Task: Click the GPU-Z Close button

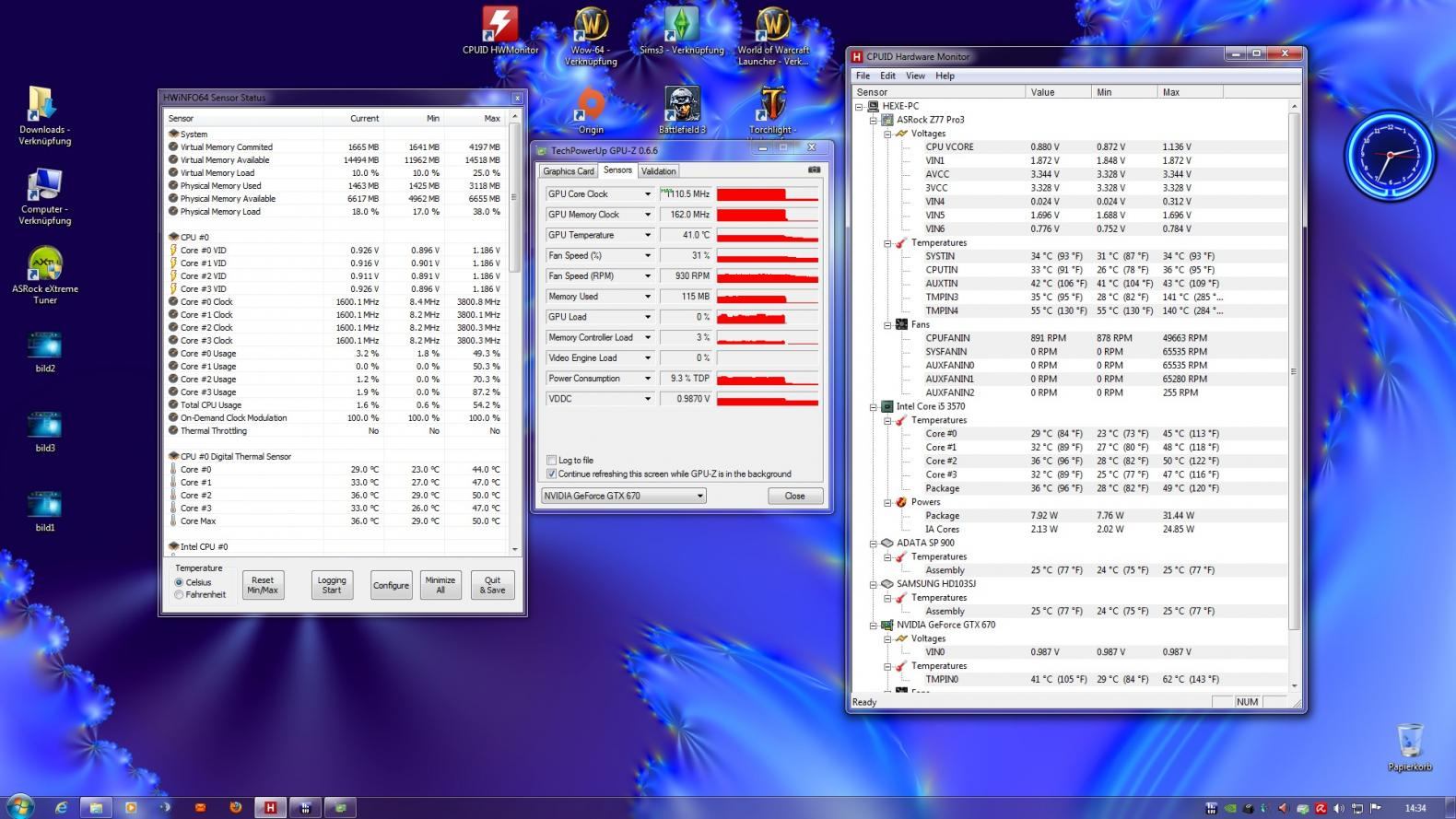Action: coord(794,496)
